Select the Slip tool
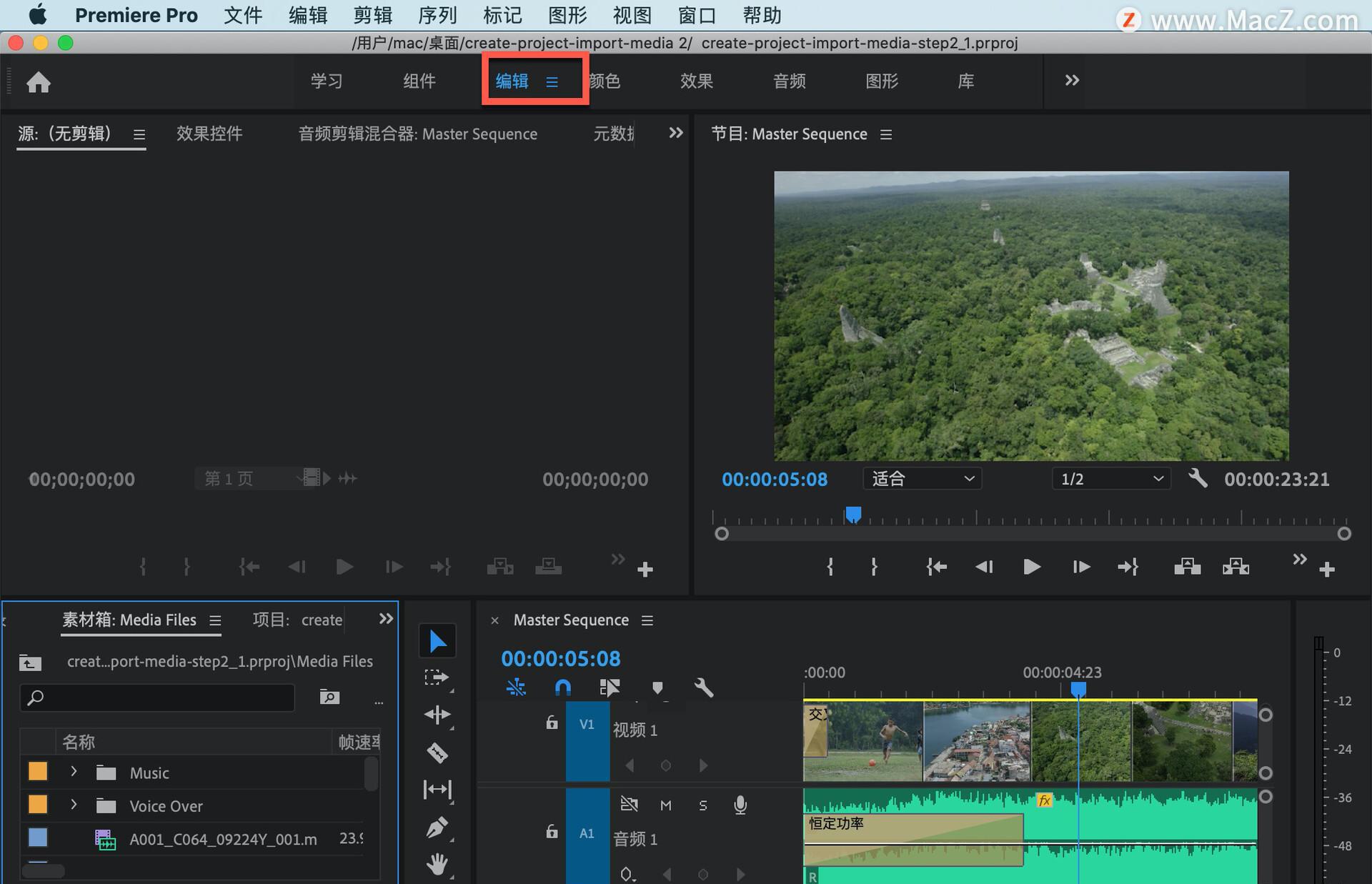 [437, 790]
